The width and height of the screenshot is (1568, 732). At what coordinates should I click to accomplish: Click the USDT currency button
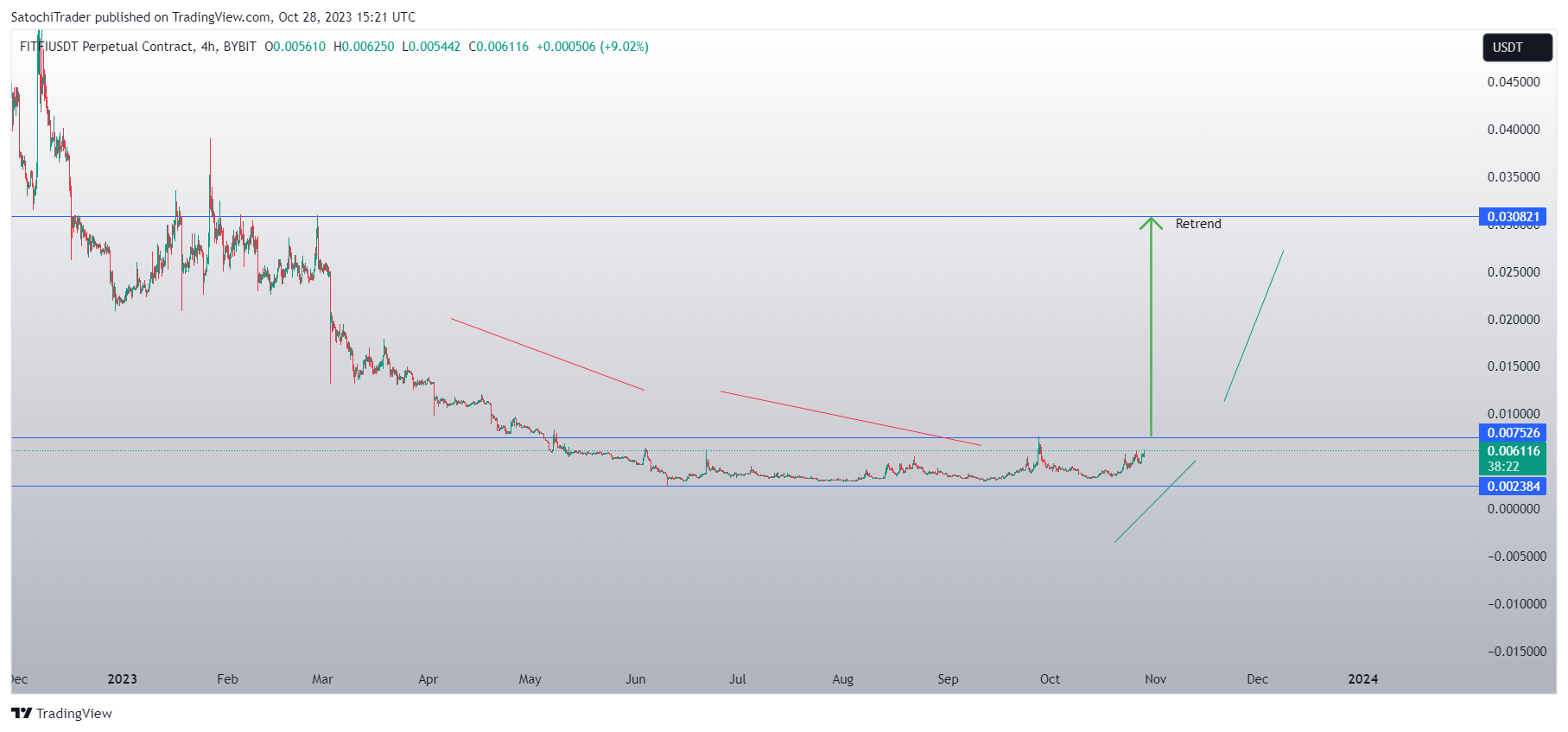click(x=1517, y=48)
